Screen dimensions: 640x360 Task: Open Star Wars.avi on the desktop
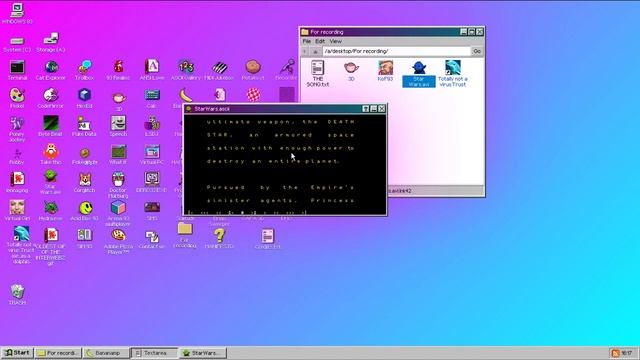coord(51,182)
